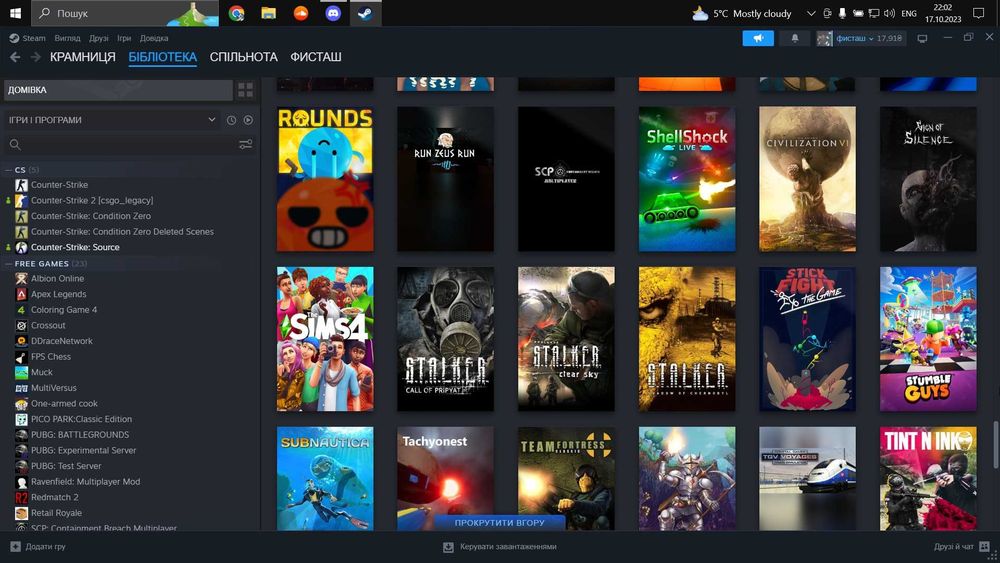Click Apex Legends icon in list
The height and width of the screenshot is (563, 1000).
pyautogui.click(x=21, y=294)
